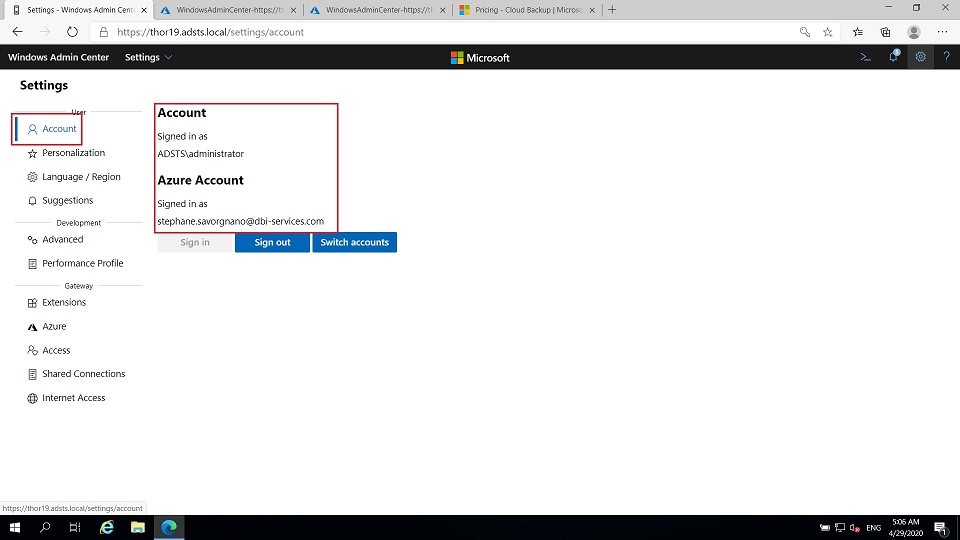Viewport: 960px width, 540px height.
Task: Open the browser profile avatar
Action: click(914, 32)
